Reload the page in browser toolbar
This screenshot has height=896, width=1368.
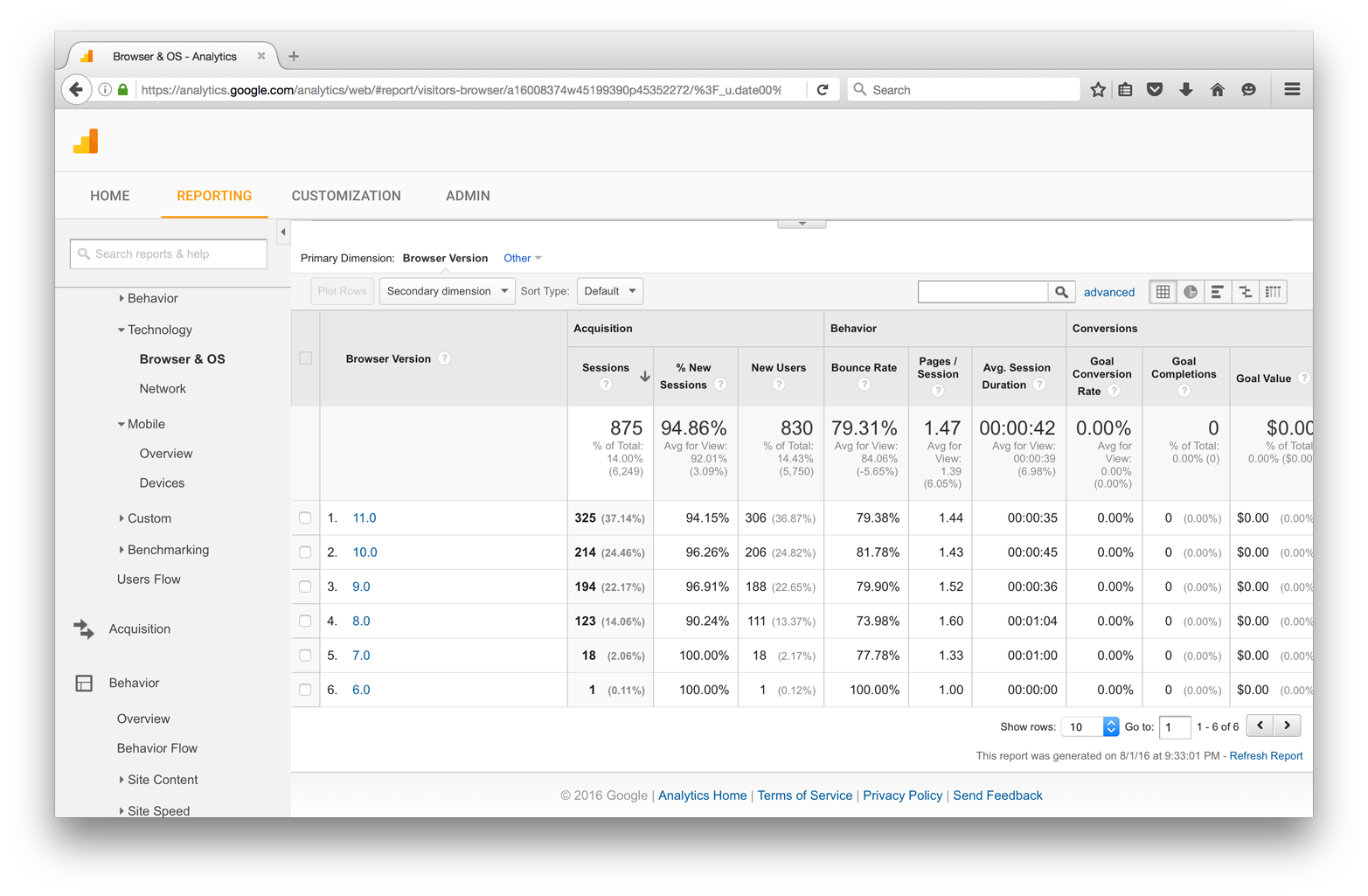(823, 89)
